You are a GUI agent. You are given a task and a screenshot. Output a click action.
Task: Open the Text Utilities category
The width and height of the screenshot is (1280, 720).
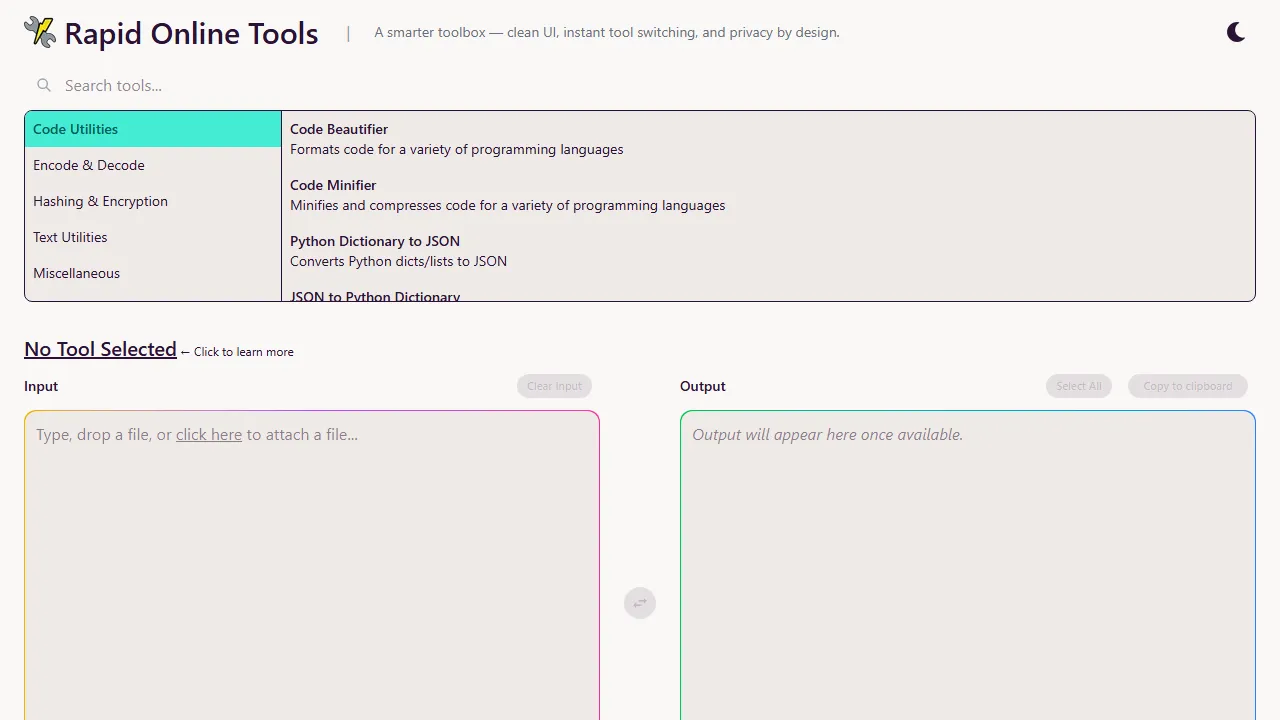click(70, 237)
